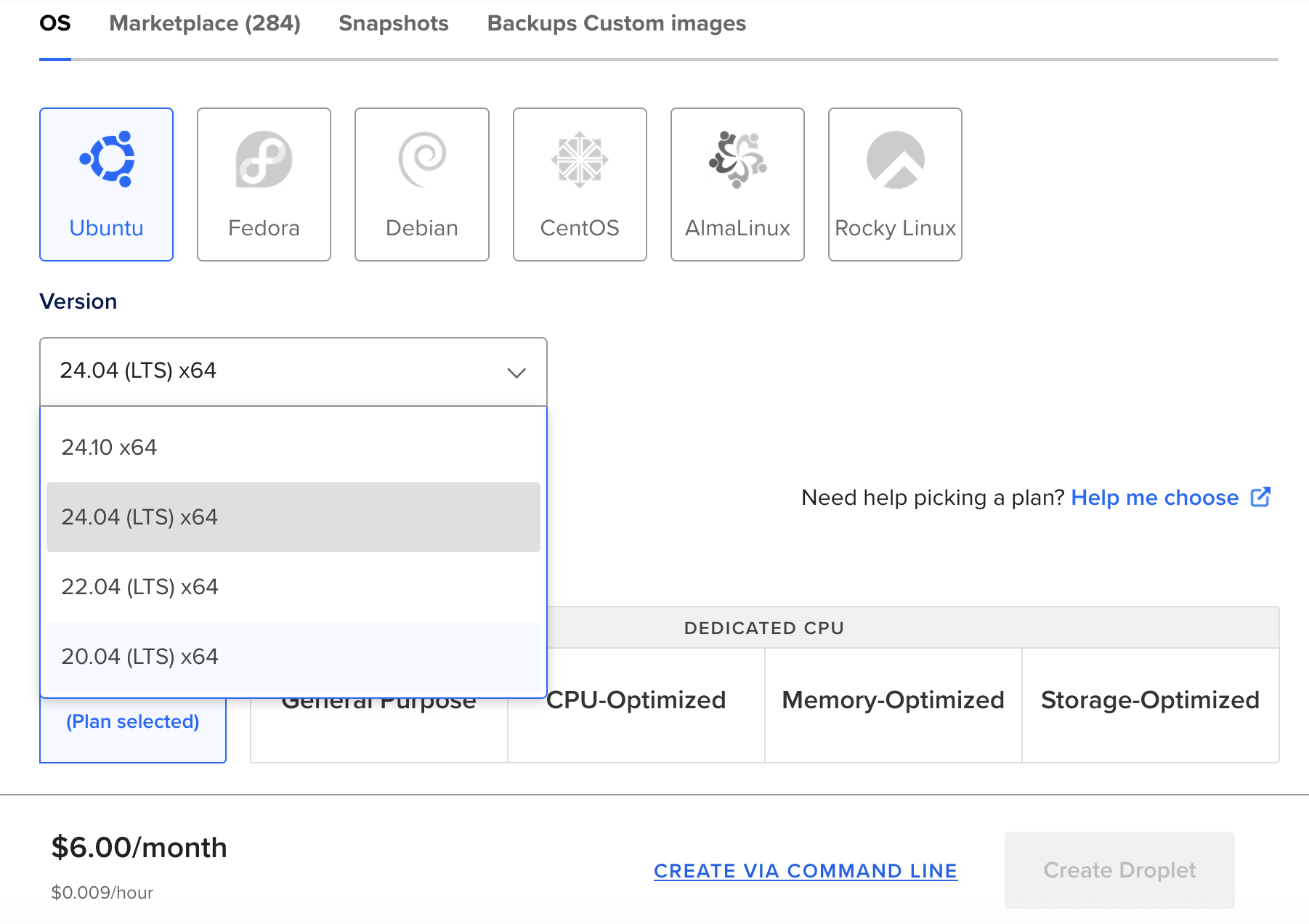Choose the AlmaLinux logo icon

(x=737, y=159)
